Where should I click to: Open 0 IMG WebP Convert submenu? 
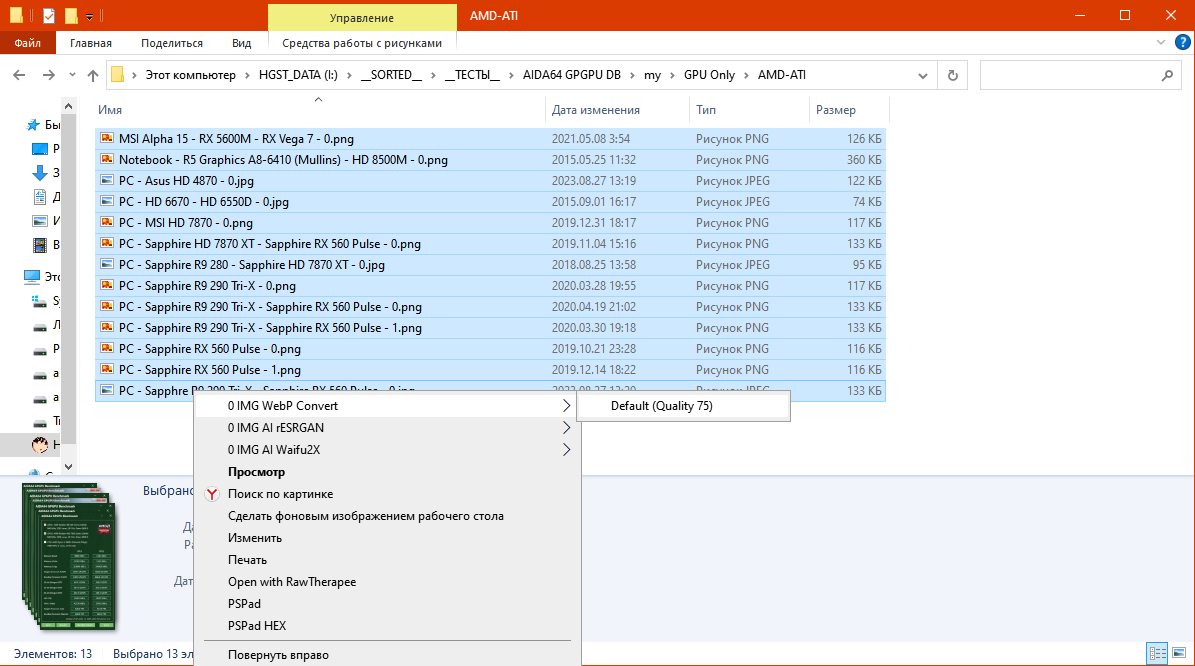[387, 405]
